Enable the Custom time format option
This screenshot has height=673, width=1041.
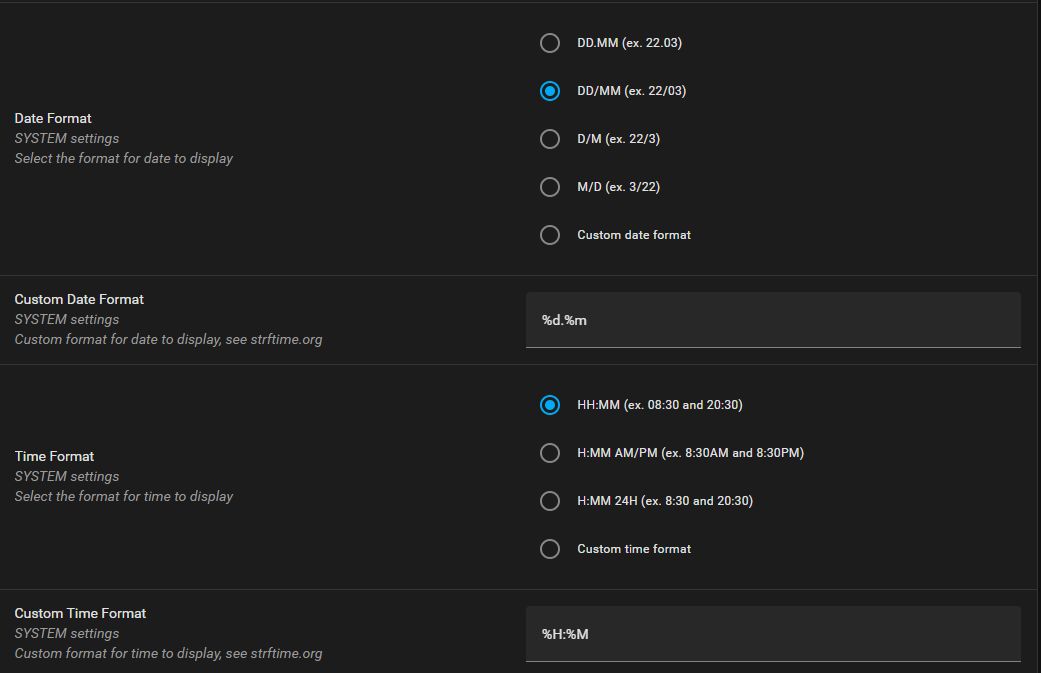(x=549, y=549)
